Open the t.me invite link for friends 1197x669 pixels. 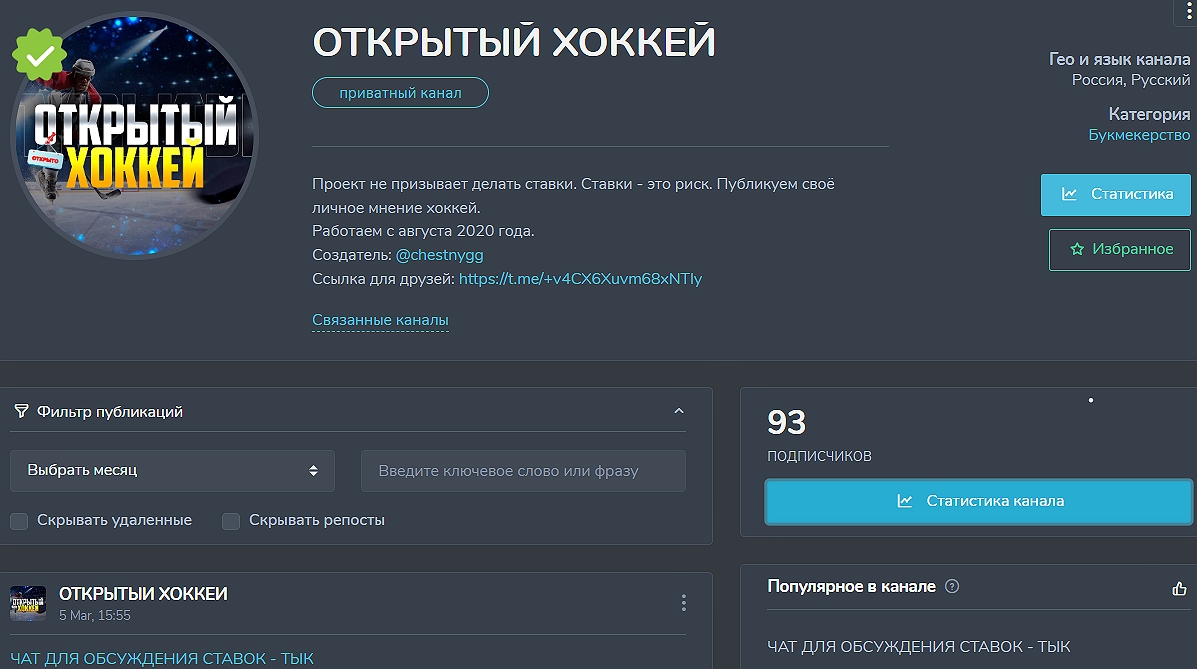point(580,279)
